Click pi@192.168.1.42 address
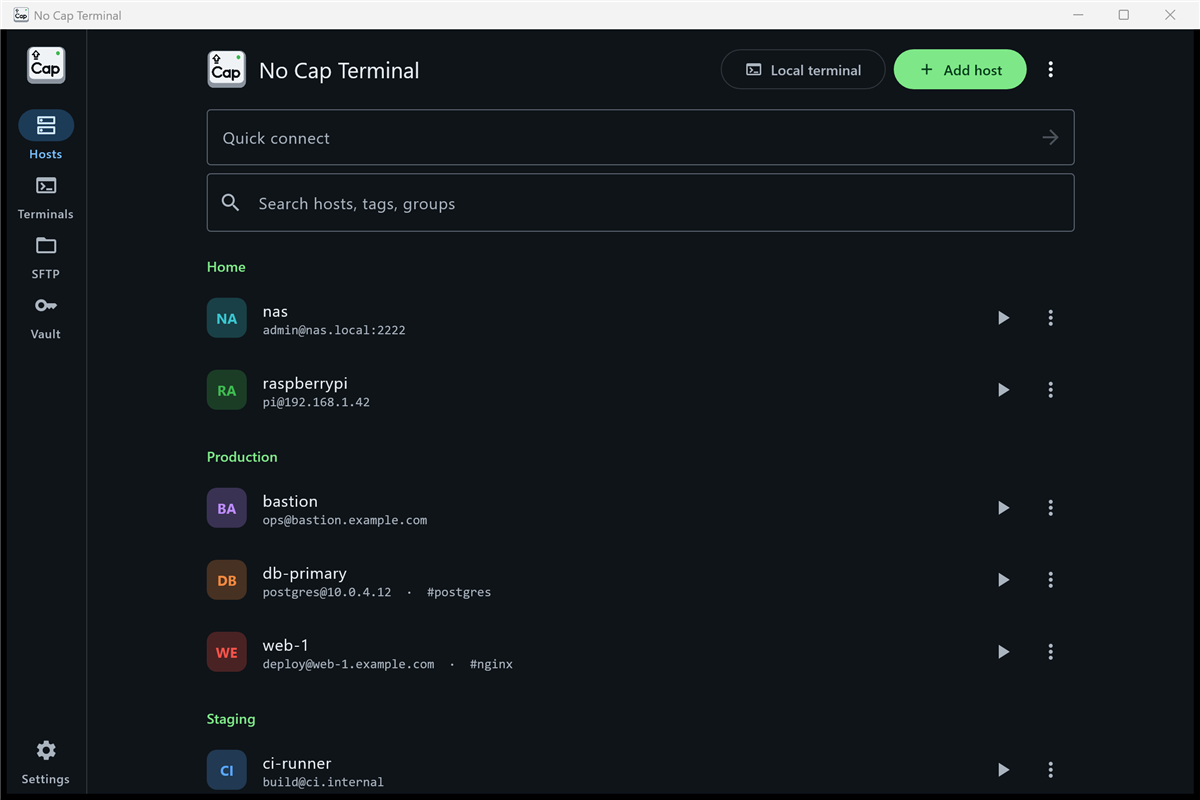 click(316, 402)
